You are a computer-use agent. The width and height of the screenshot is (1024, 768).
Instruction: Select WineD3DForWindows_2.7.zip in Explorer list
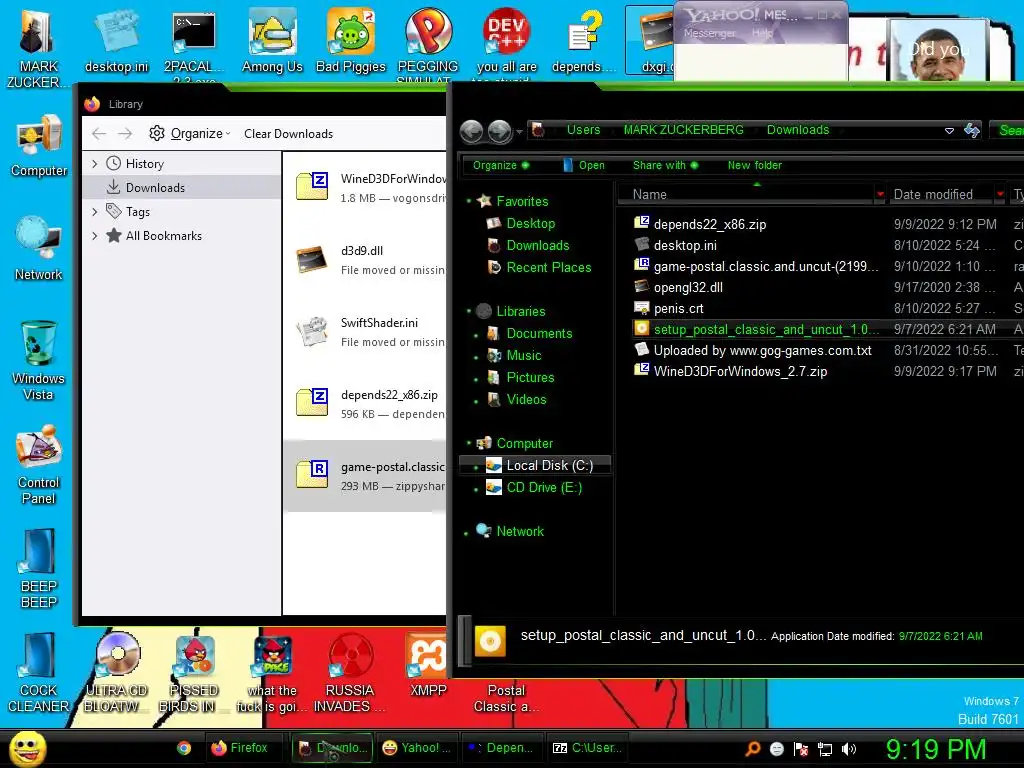point(740,372)
